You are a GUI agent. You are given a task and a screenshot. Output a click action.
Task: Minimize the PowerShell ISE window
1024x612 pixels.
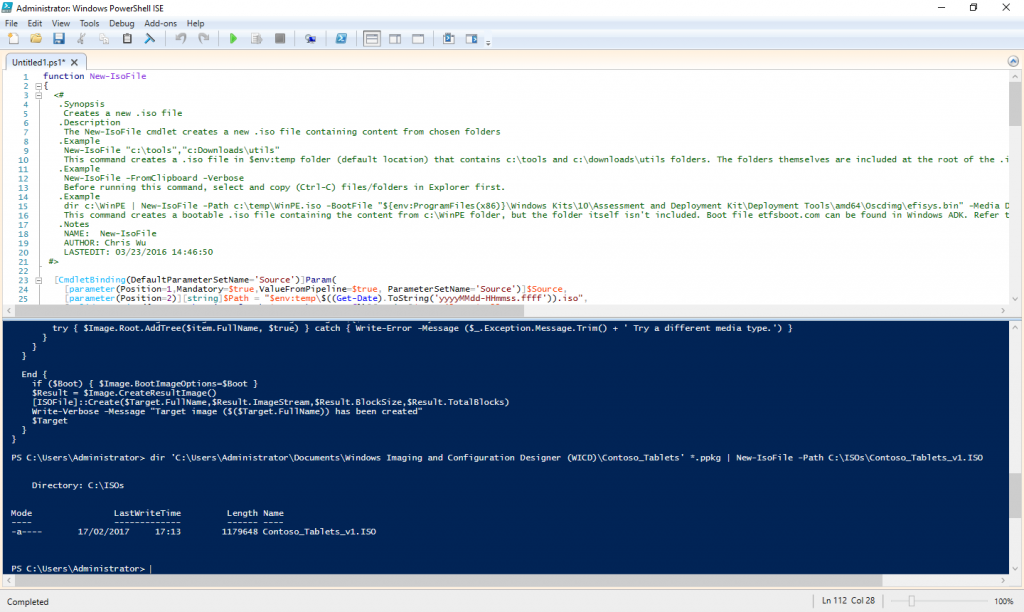[941, 8]
